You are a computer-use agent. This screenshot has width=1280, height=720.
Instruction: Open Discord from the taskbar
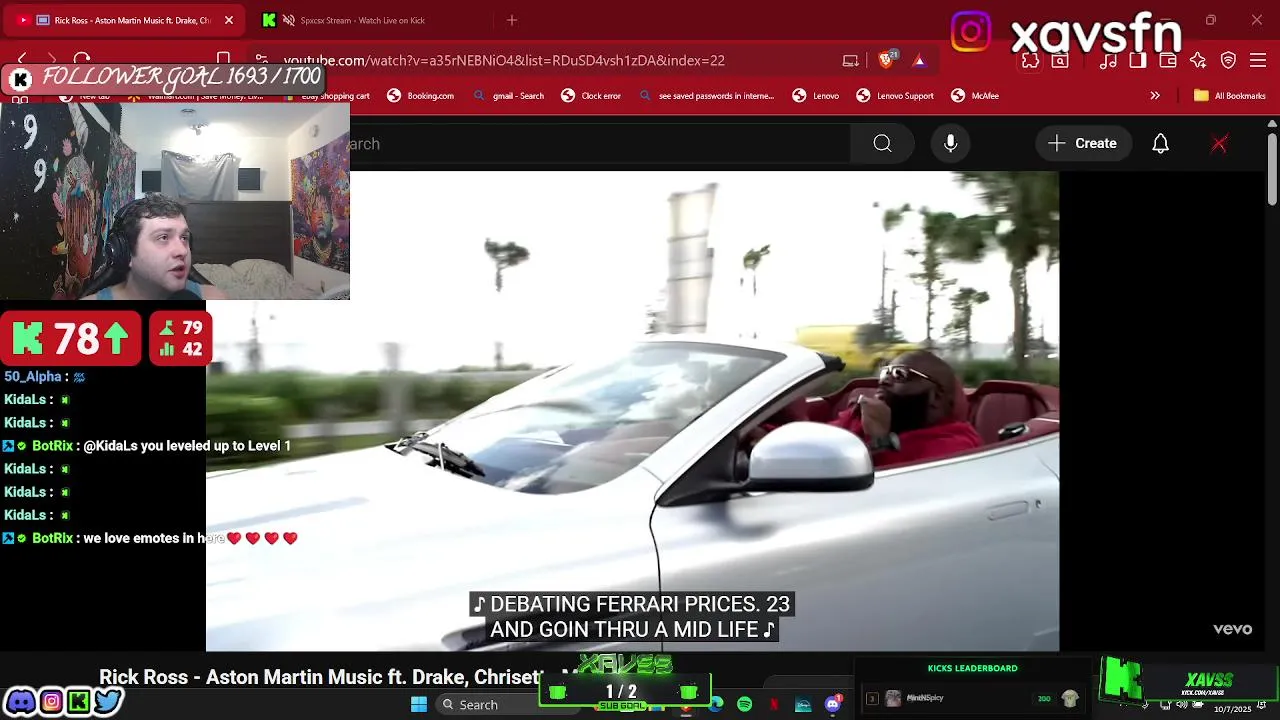(x=833, y=705)
